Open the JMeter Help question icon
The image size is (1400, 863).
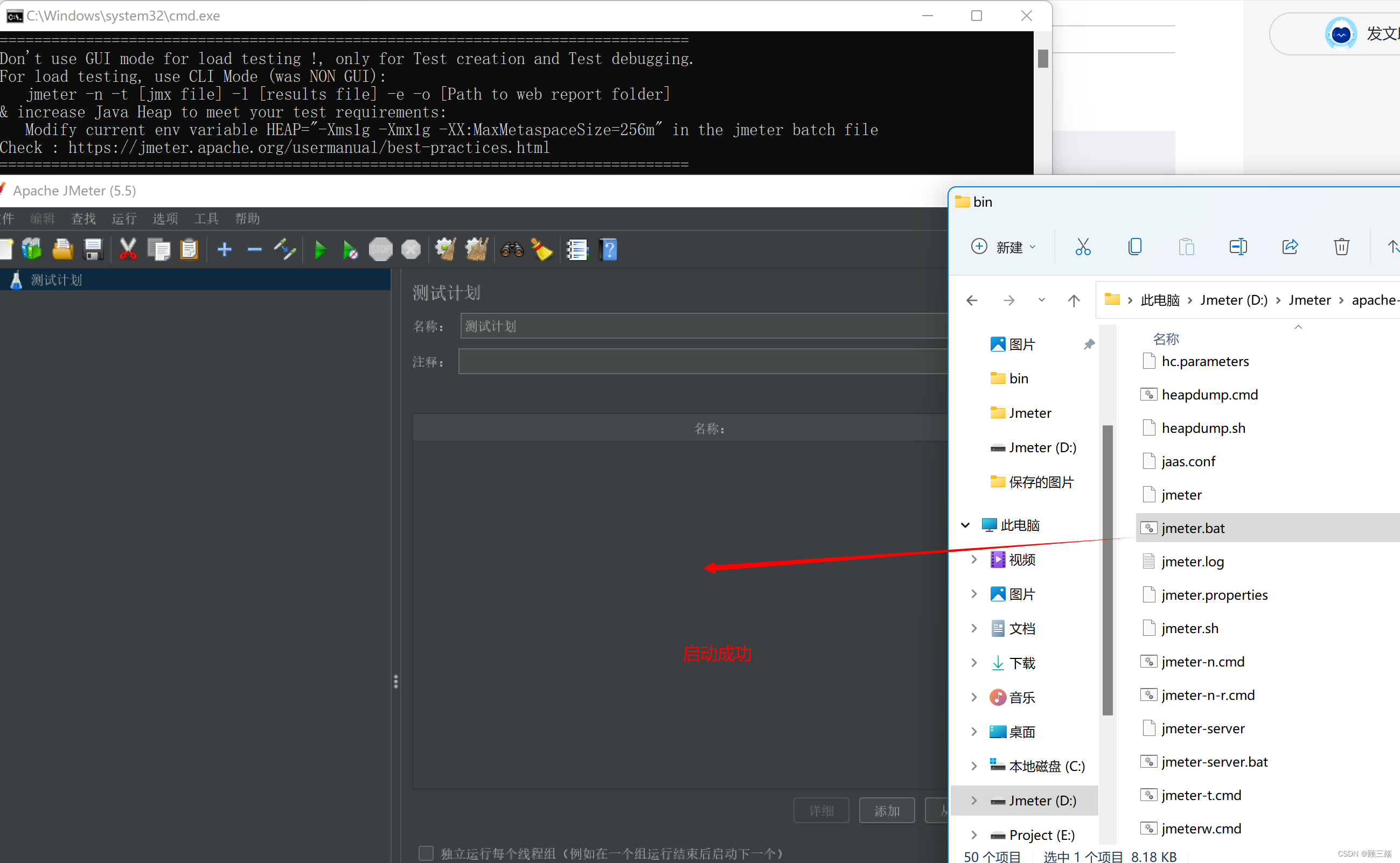click(x=609, y=249)
